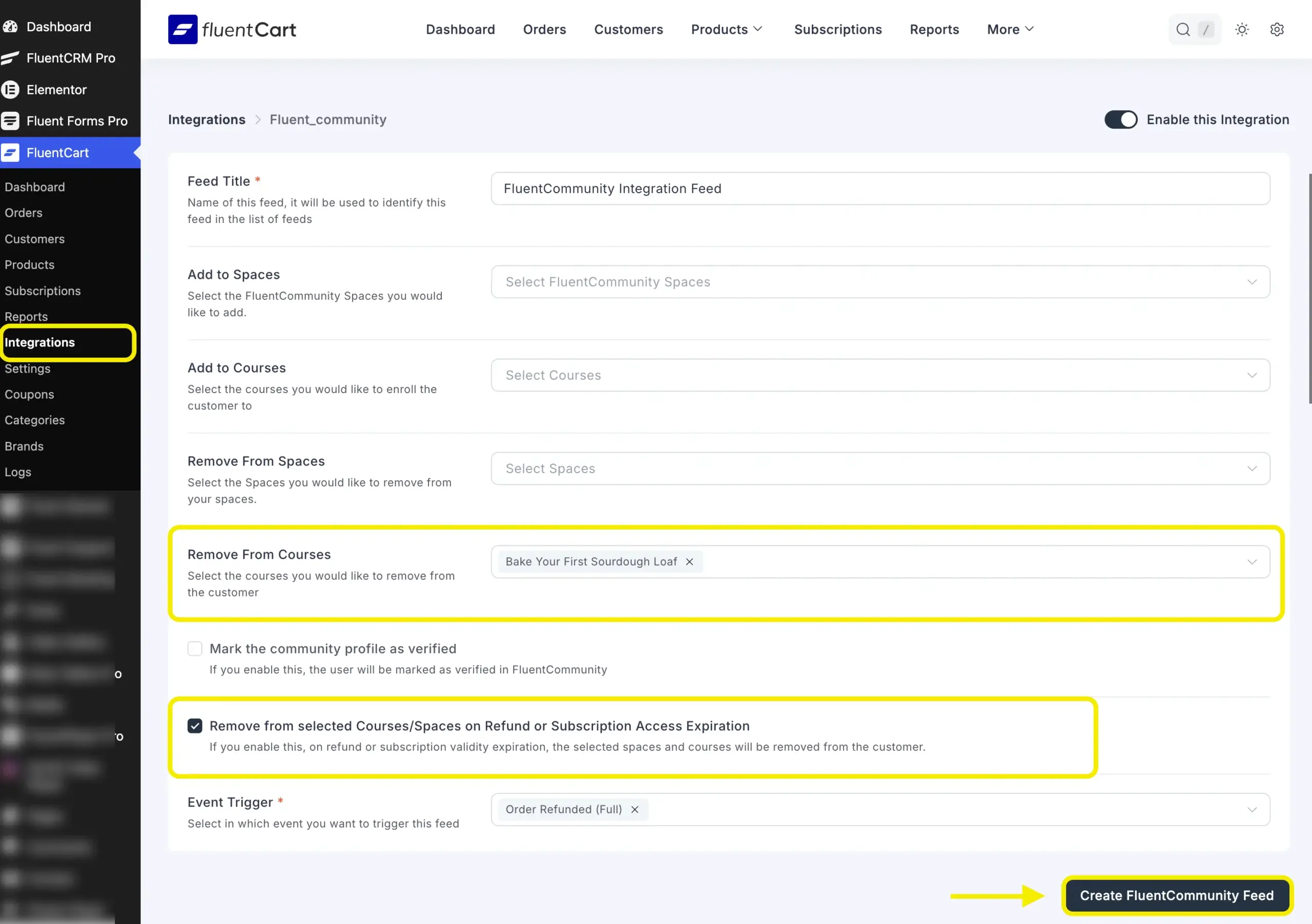Open the Select FluentCommunity Spaces dropdown
The height and width of the screenshot is (924, 1312).
[x=880, y=282]
